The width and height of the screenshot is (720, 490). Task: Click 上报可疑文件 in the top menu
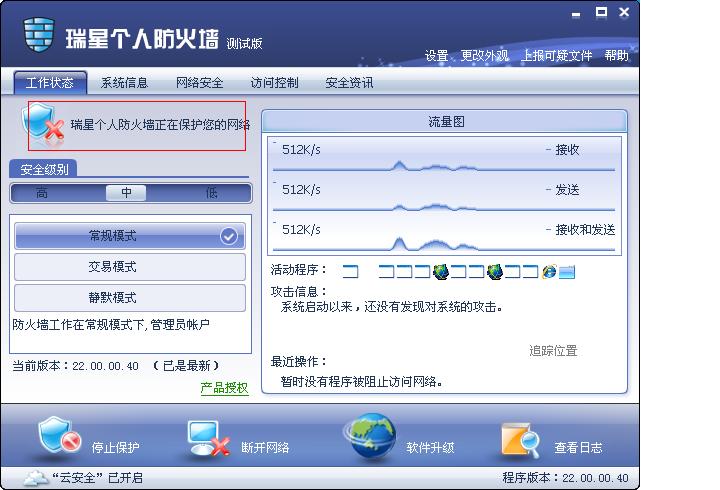tap(557, 56)
